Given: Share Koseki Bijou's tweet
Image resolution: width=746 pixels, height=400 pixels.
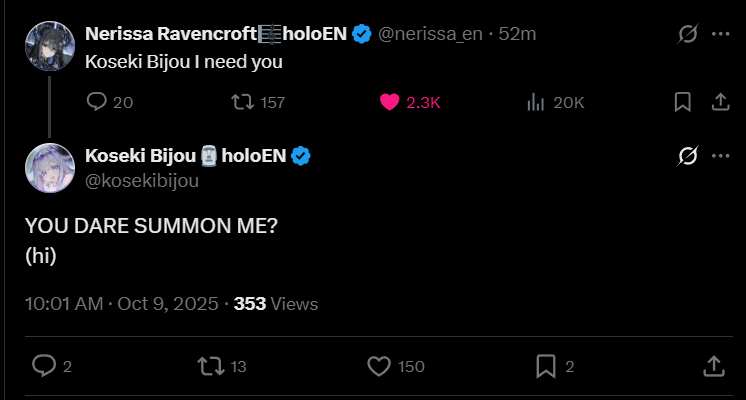Looking at the screenshot, I should 714,366.
